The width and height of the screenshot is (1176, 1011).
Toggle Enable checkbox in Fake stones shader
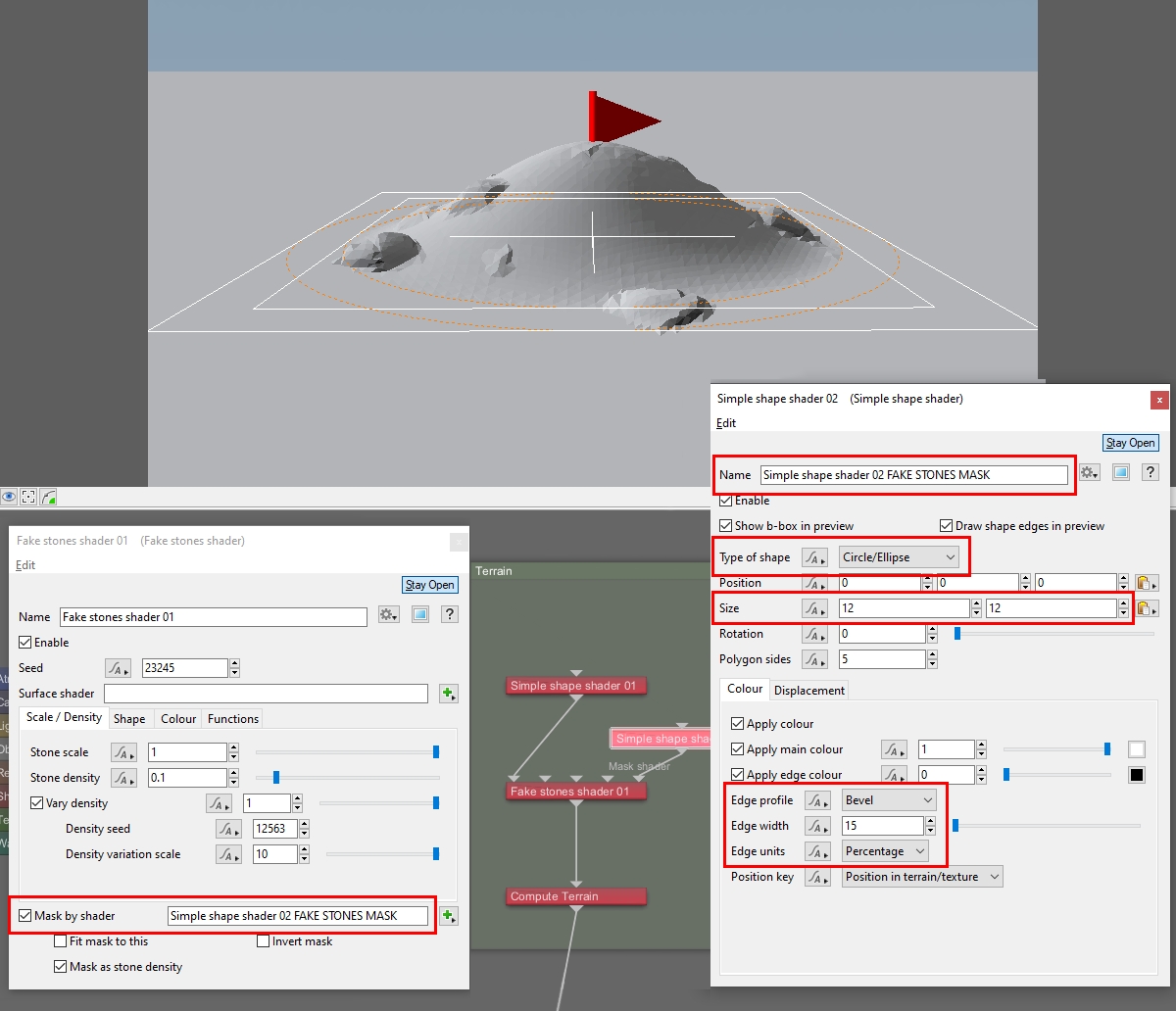(25, 643)
